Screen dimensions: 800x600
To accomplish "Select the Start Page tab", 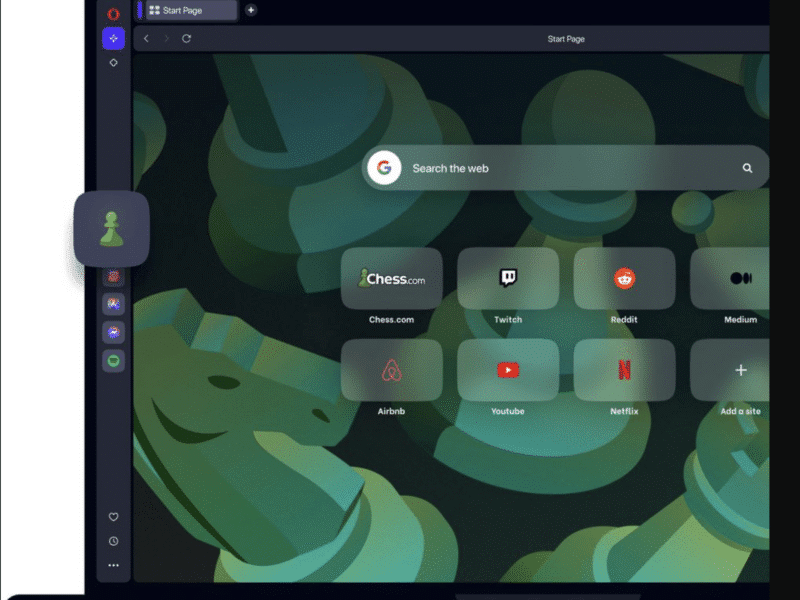I will pyautogui.click(x=188, y=10).
